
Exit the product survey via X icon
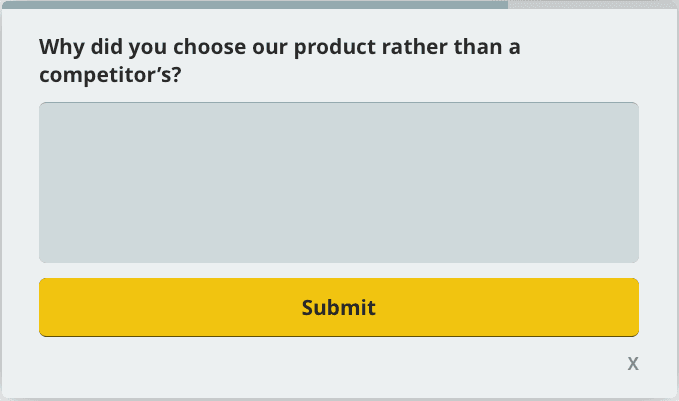click(x=633, y=363)
